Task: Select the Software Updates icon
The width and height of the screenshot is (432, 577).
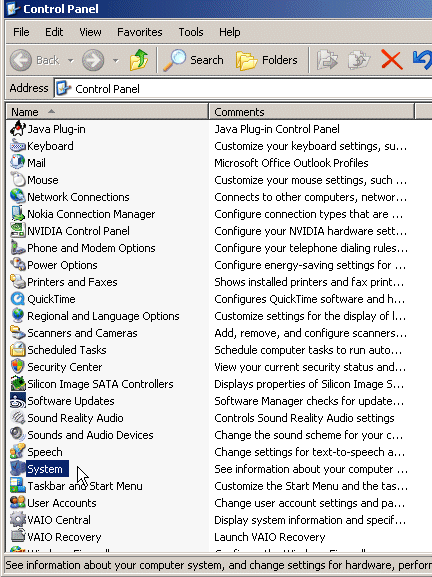Action: [x=18, y=401]
